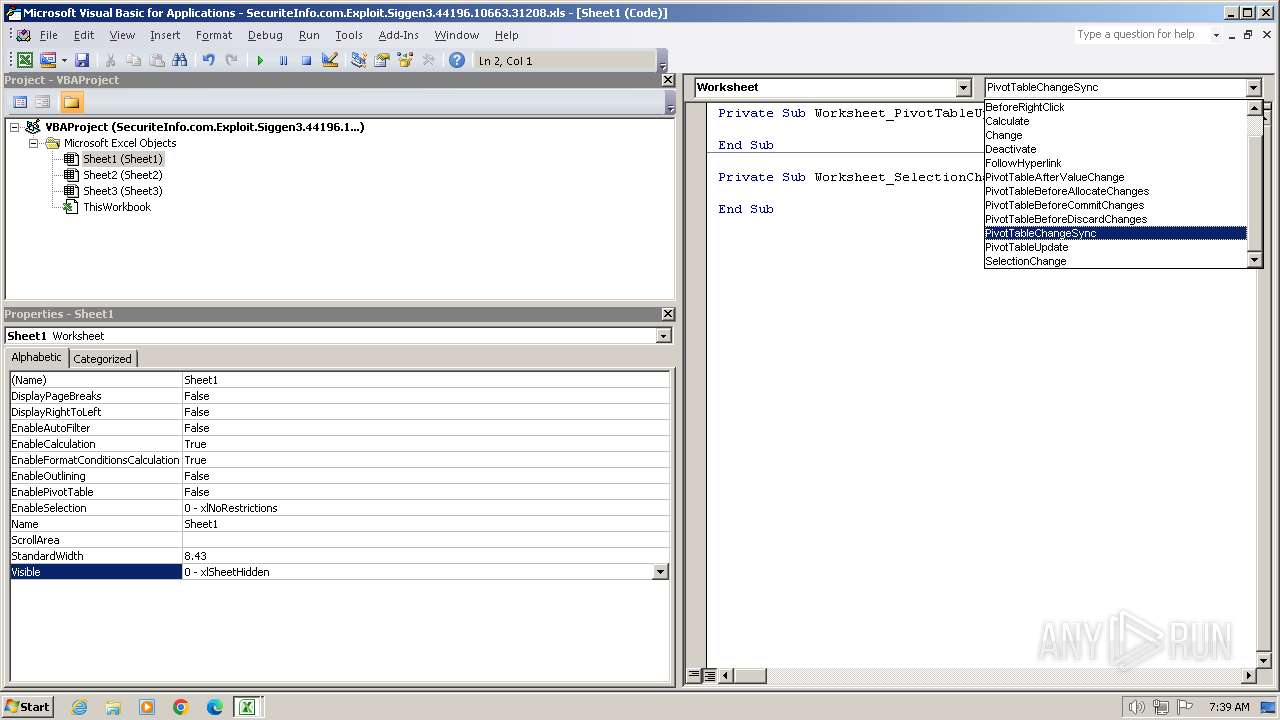Open the File menu
The image size is (1280, 720).
pos(48,35)
